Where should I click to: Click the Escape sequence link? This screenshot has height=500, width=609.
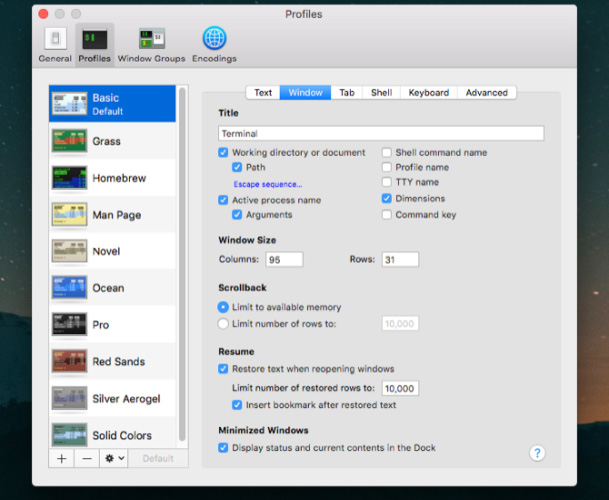click(268, 185)
